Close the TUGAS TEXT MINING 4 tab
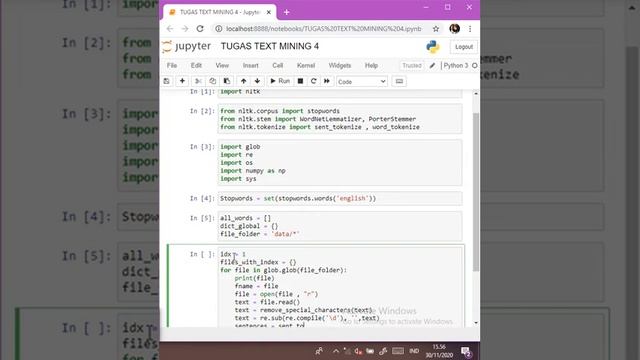This screenshot has width=640, height=360. [x=269, y=12]
